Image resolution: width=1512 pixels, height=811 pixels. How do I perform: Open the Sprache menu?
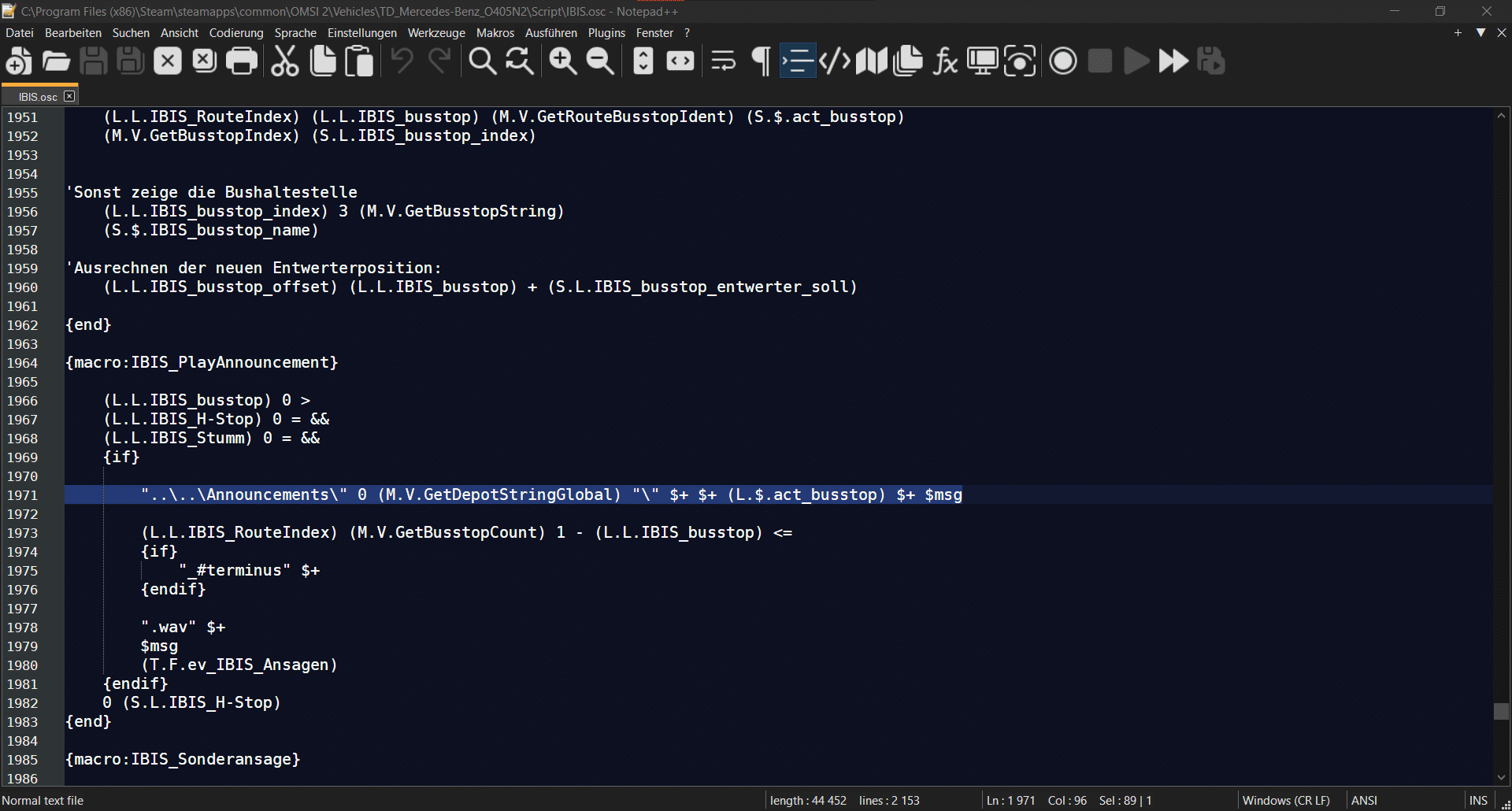click(295, 33)
